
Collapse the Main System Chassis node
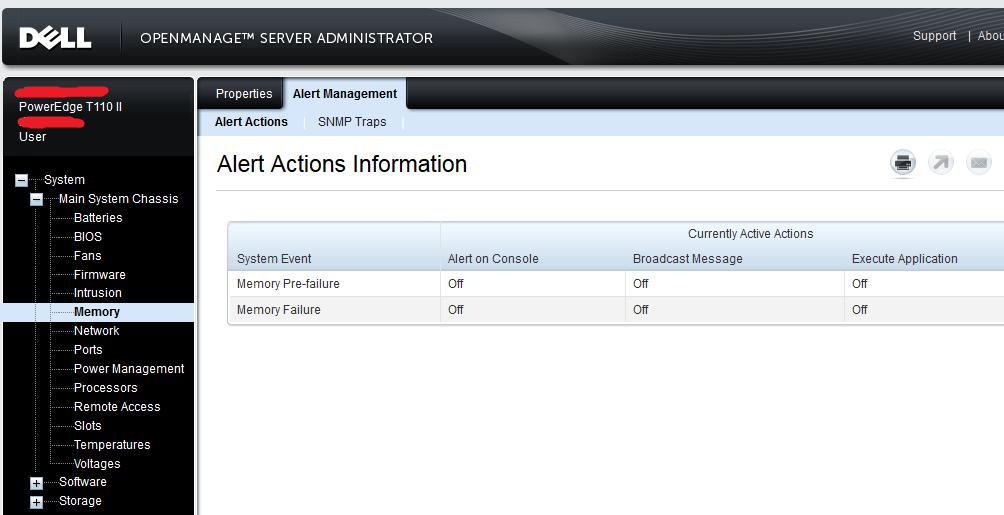point(36,199)
